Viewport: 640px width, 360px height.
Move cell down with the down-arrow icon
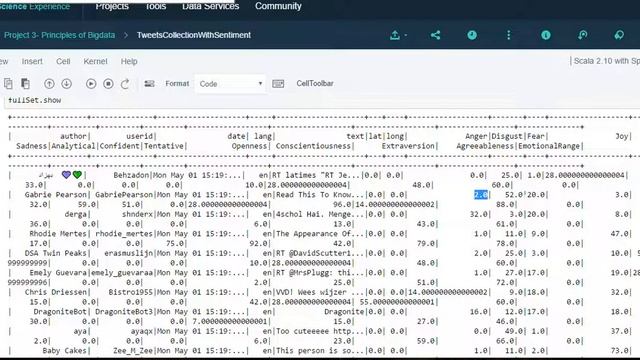point(67,84)
